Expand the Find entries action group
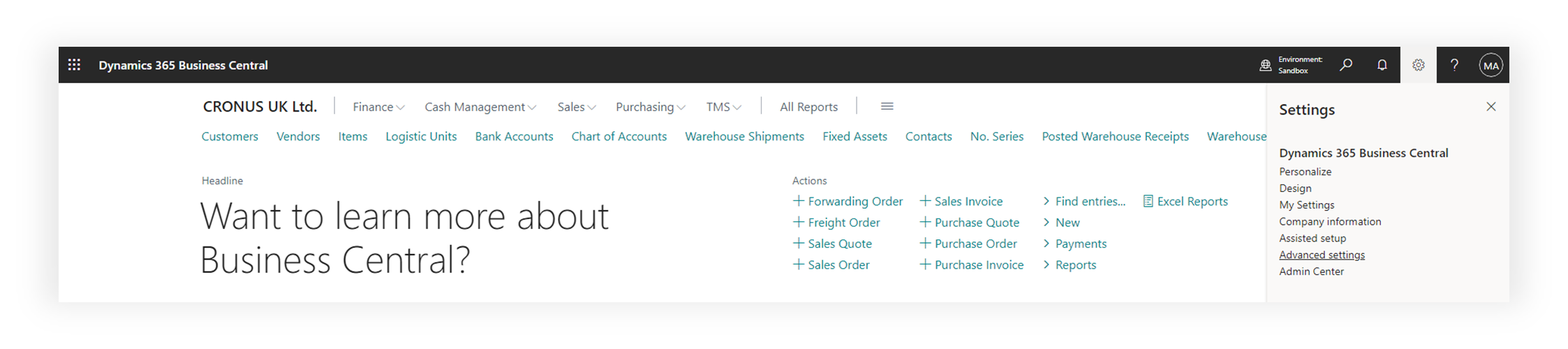 coord(1084,201)
